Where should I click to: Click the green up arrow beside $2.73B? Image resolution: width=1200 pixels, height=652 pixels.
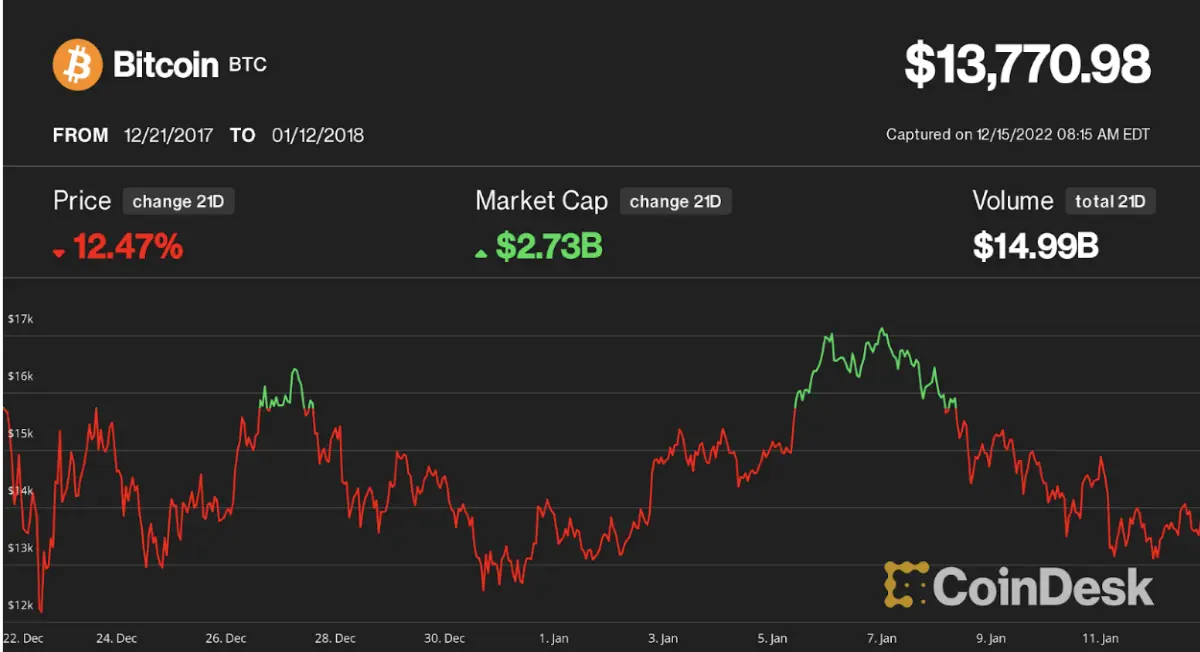(481, 253)
